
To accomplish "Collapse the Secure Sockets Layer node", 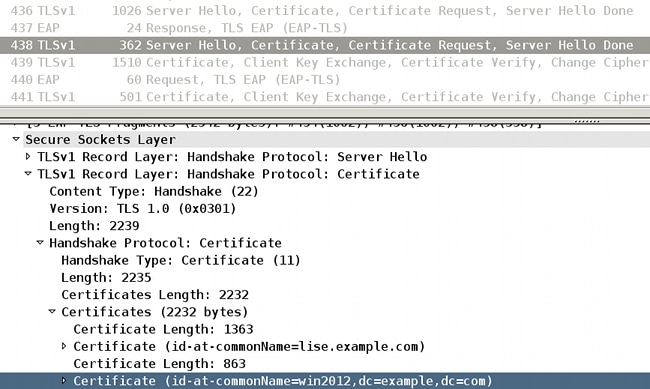I will [16, 139].
